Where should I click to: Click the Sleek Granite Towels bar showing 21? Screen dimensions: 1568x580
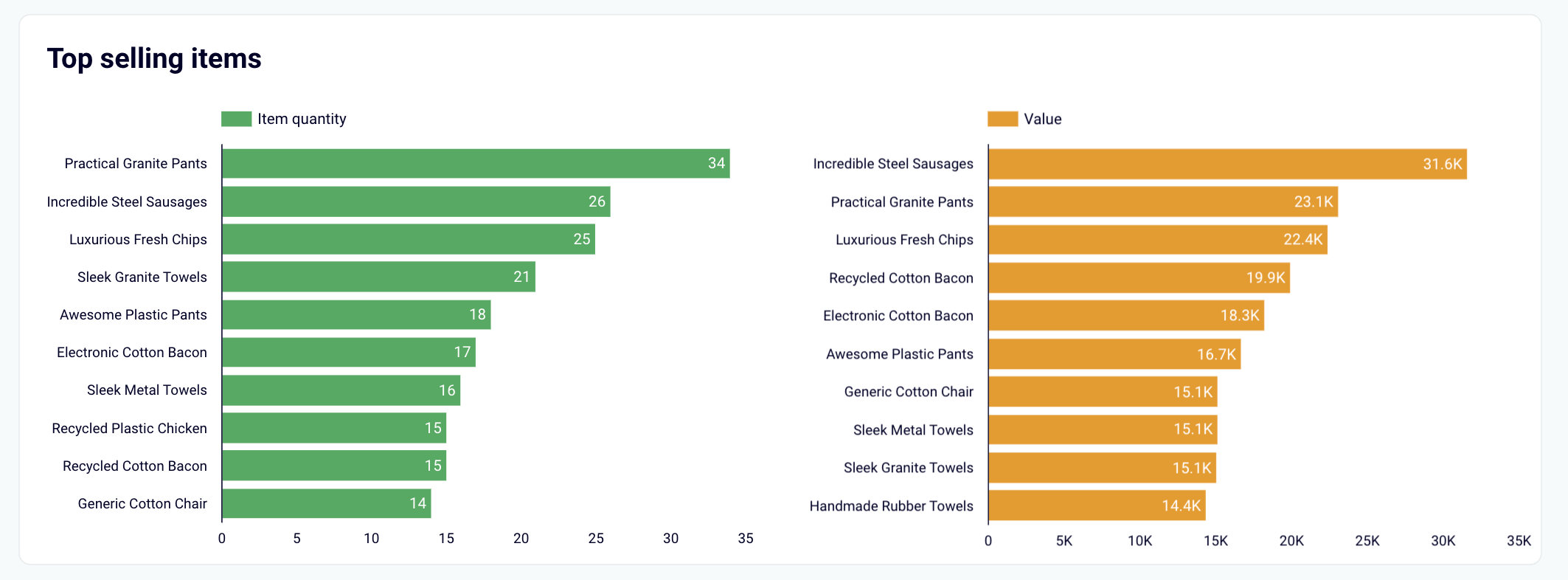[x=378, y=277]
